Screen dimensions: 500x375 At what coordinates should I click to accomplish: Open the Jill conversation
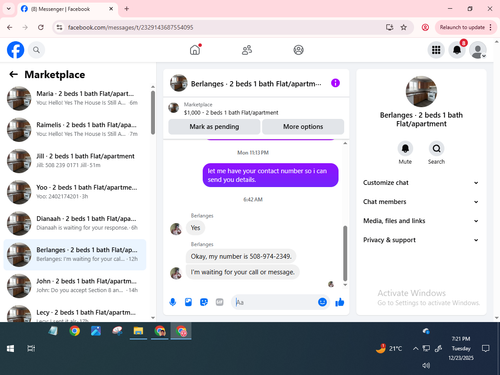coord(75,161)
